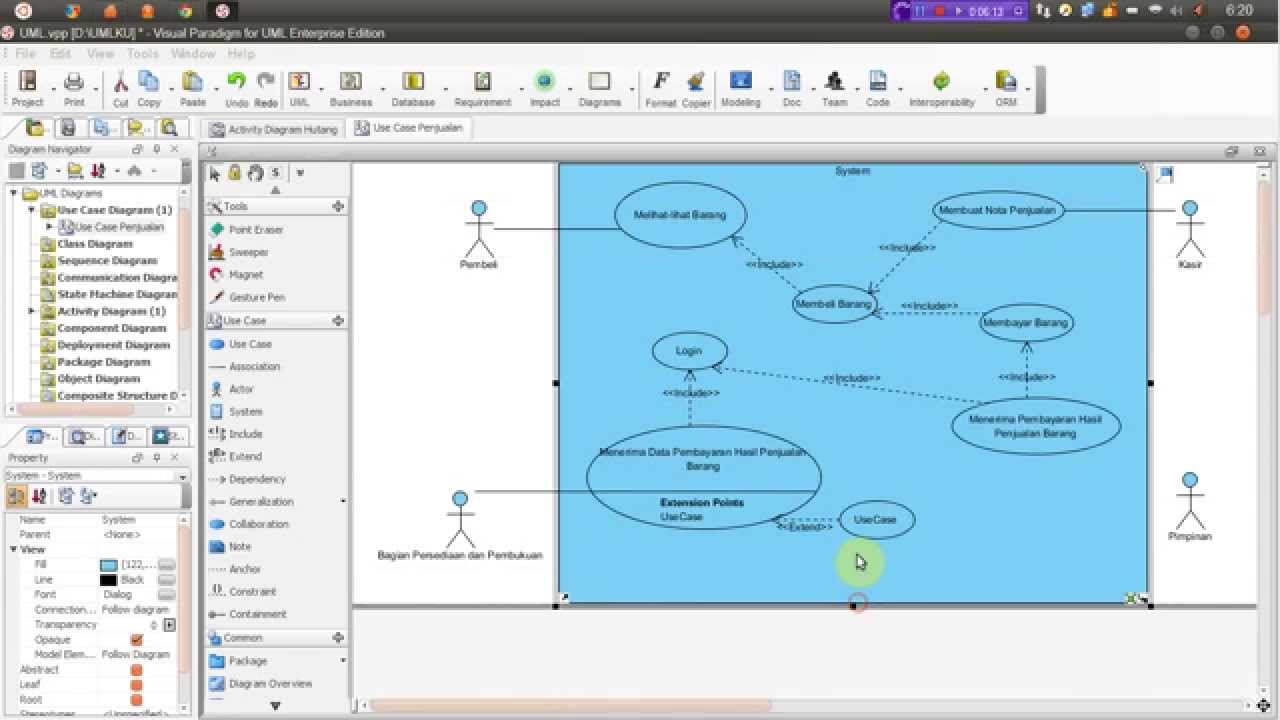Collapse the Use Case Diagram (1) node

tap(30, 210)
